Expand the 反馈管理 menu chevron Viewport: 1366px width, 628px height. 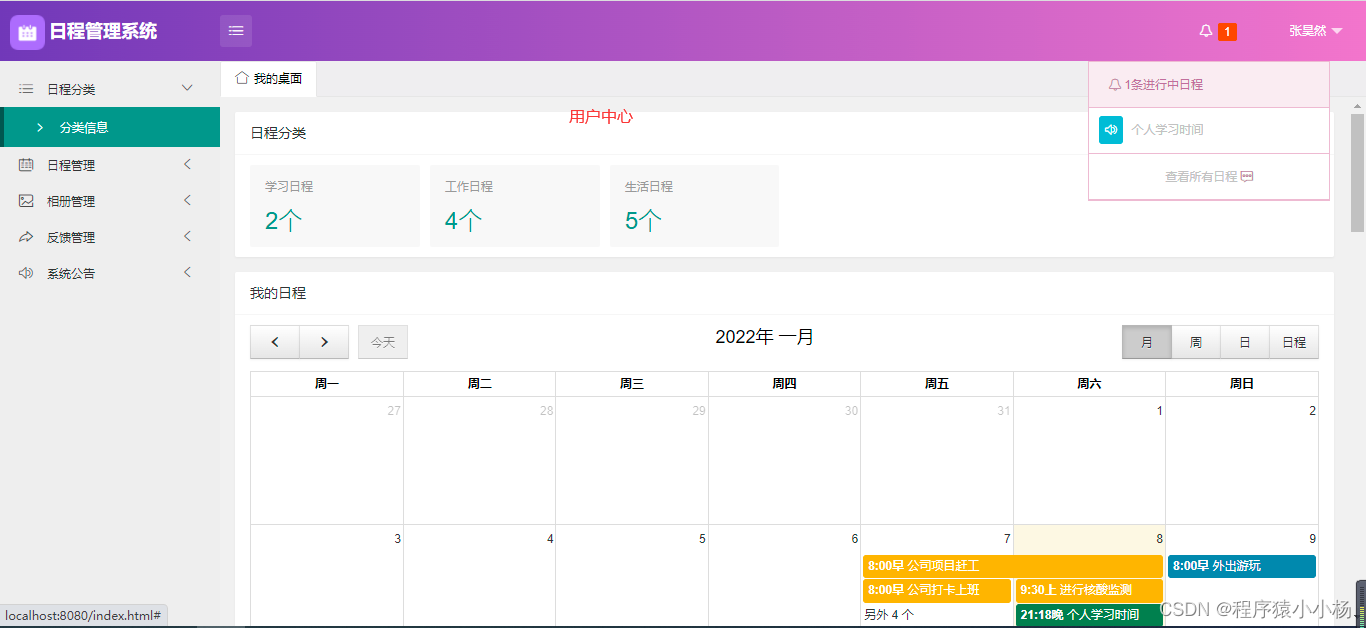(x=187, y=236)
